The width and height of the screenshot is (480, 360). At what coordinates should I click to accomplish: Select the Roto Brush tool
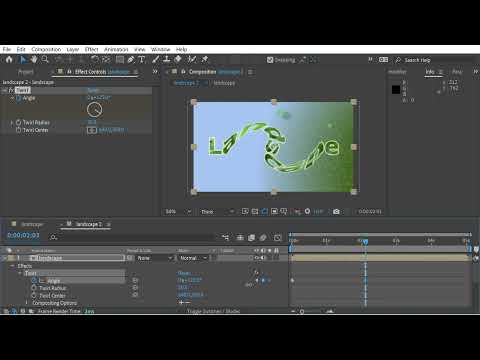point(192,60)
